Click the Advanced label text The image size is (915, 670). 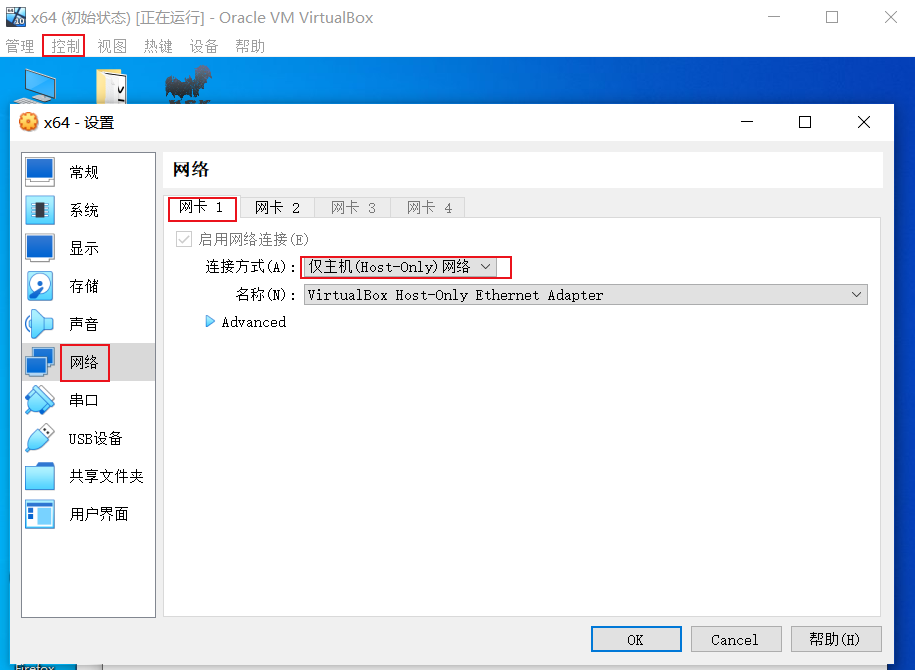pyautogui.click(x=254, y=322)
